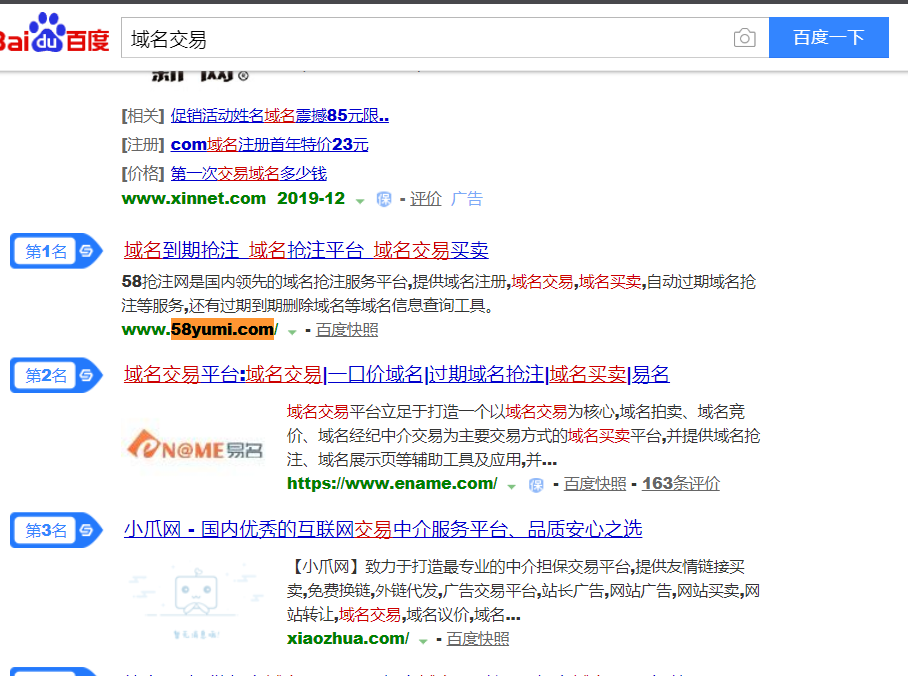This screenshot has height=676, width=908.
Task: Click the 广告 label on the xinnet result
Action: (x=467, y=199)
